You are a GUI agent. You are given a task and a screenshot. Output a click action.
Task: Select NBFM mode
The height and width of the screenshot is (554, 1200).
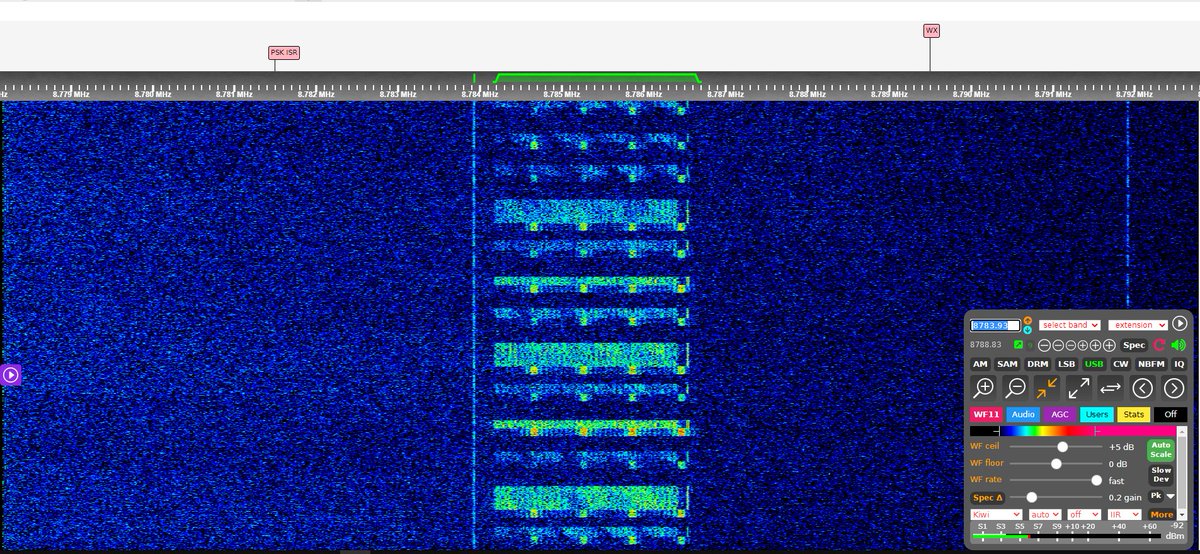click(x=1151, y=364)
